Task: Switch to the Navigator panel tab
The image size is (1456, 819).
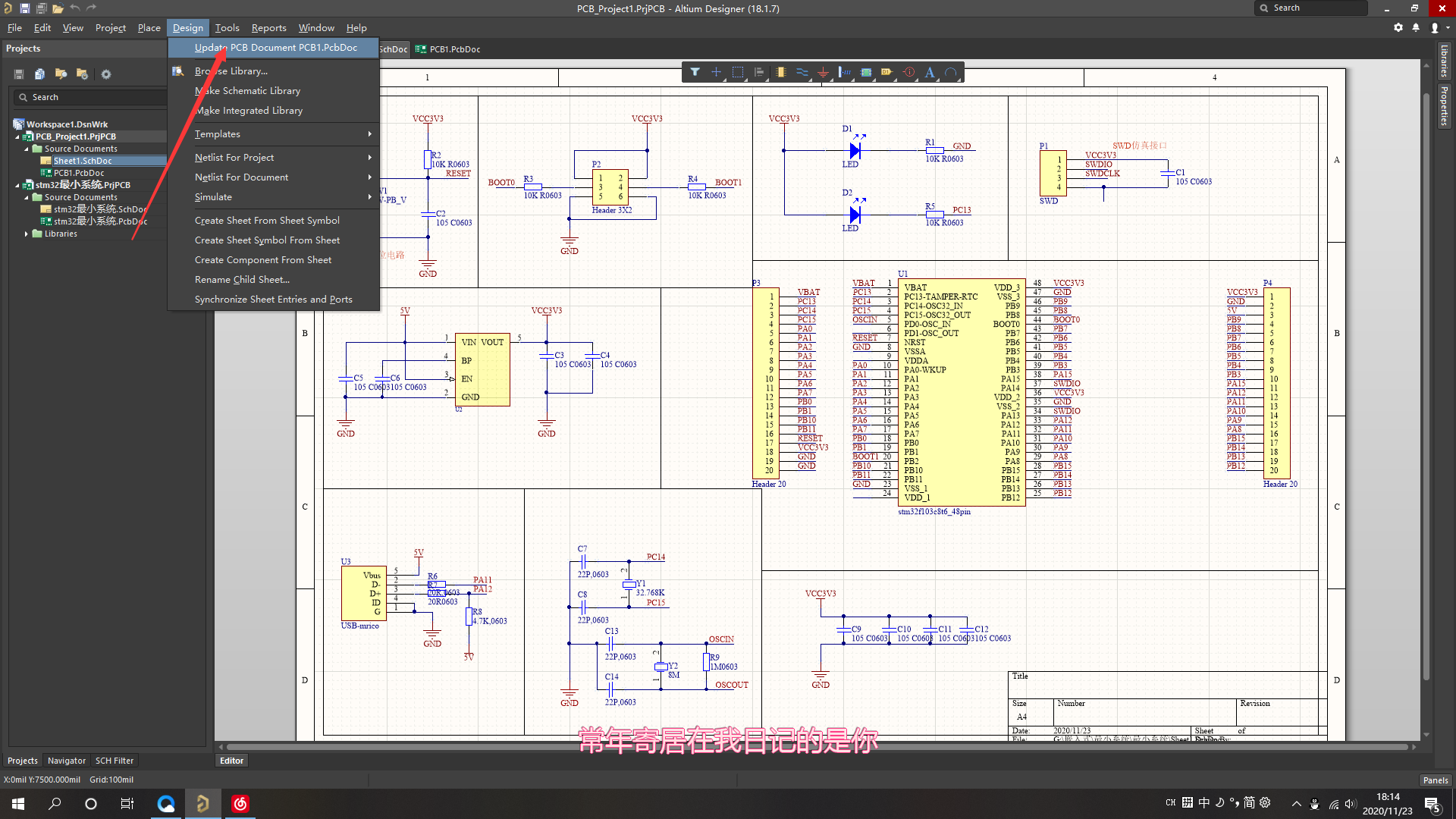Action: (67, 761)
